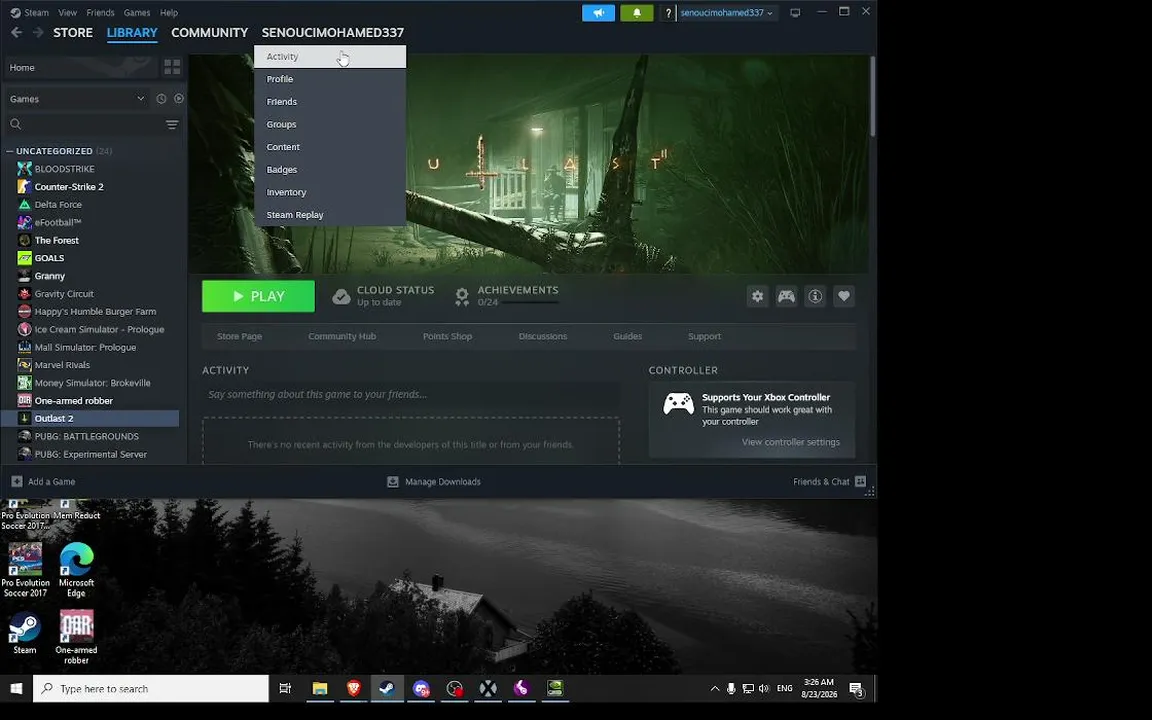Screen dimensions: 1152x720
Task: Click the Add a Game plus icon
Action: coord(17,481)
